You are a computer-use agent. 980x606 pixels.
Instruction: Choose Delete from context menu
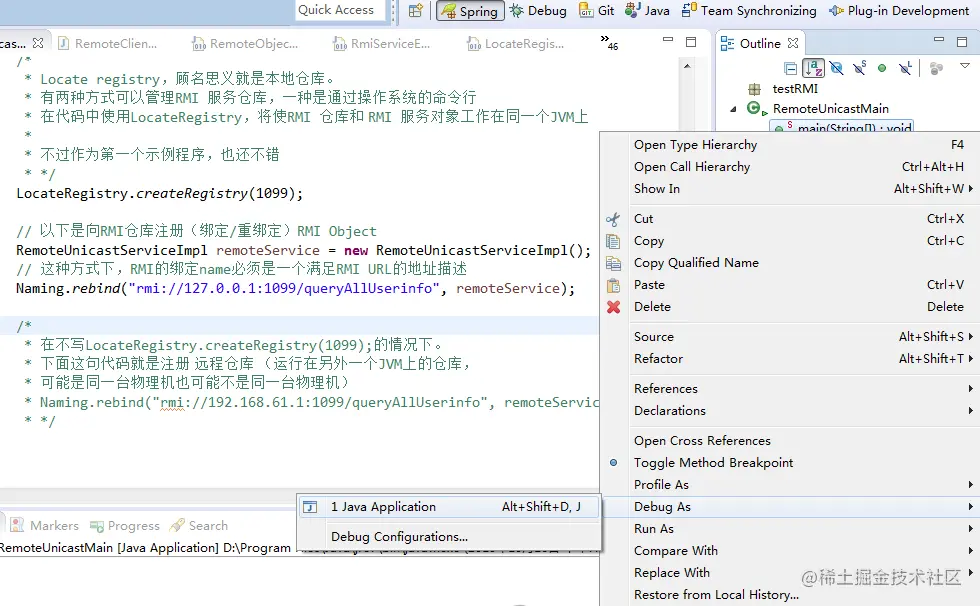click(789, 307)
